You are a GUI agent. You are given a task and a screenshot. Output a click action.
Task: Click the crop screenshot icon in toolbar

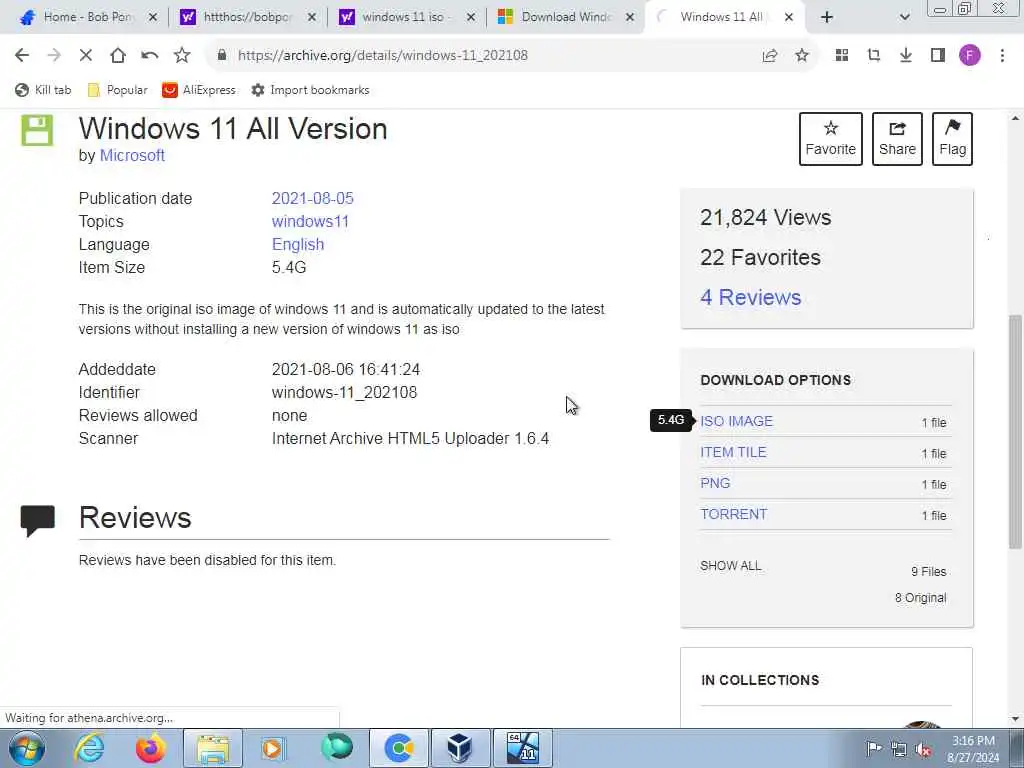point(874,56)
